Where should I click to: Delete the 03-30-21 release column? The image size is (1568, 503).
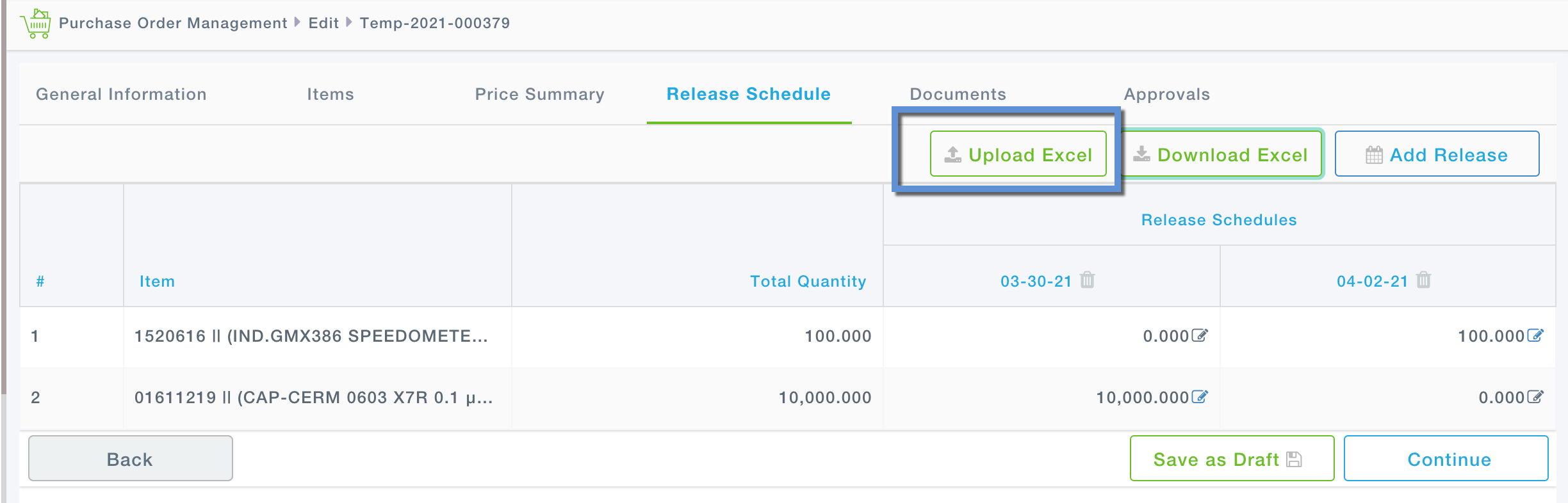[1087, 280]
